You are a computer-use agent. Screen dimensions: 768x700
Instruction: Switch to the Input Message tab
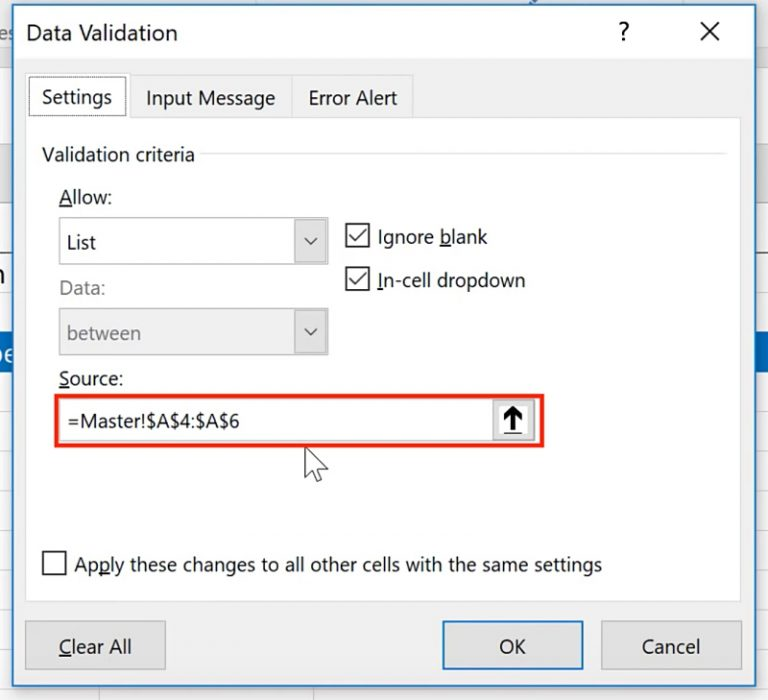coord(210,98)
